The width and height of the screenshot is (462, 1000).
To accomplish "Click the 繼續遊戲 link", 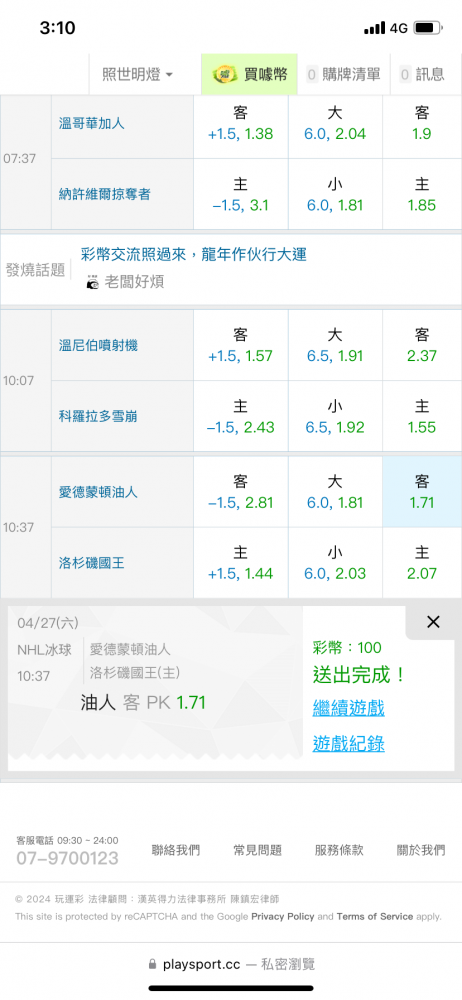I will (348, 707).
